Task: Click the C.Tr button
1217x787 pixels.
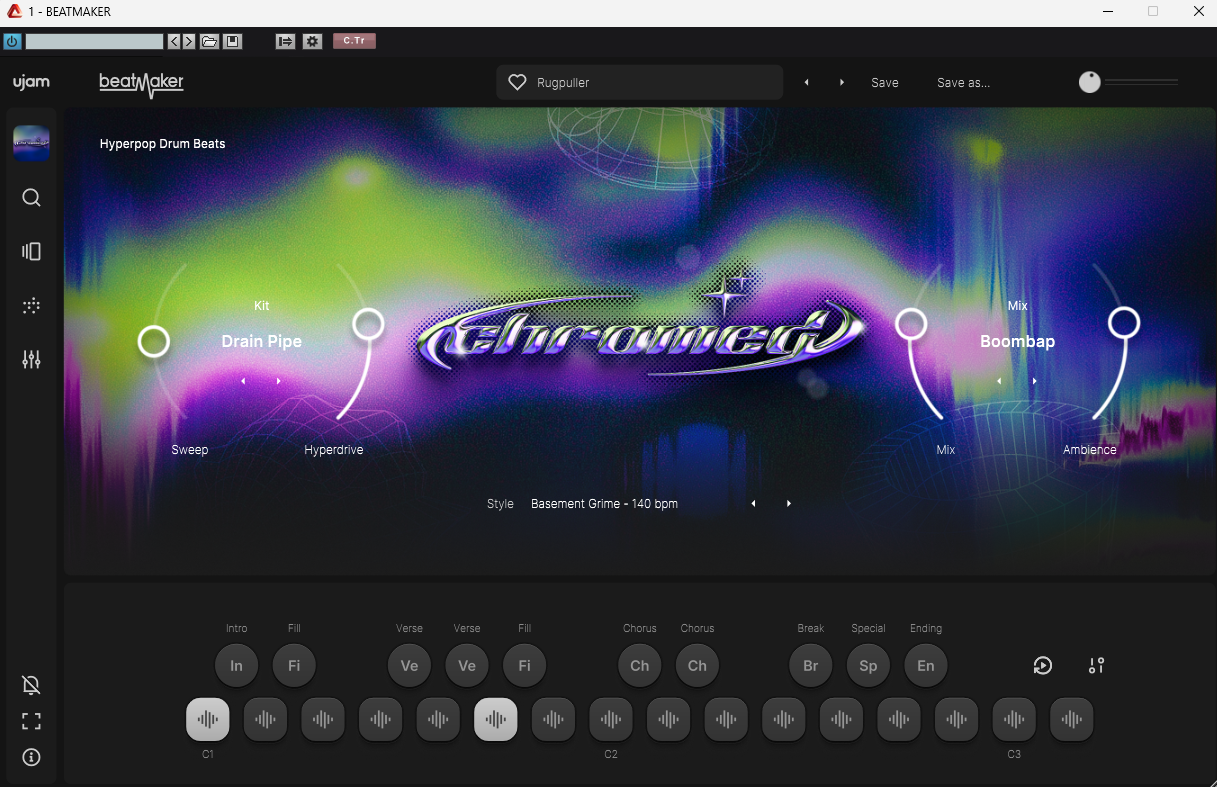Action: pos(354,41)
